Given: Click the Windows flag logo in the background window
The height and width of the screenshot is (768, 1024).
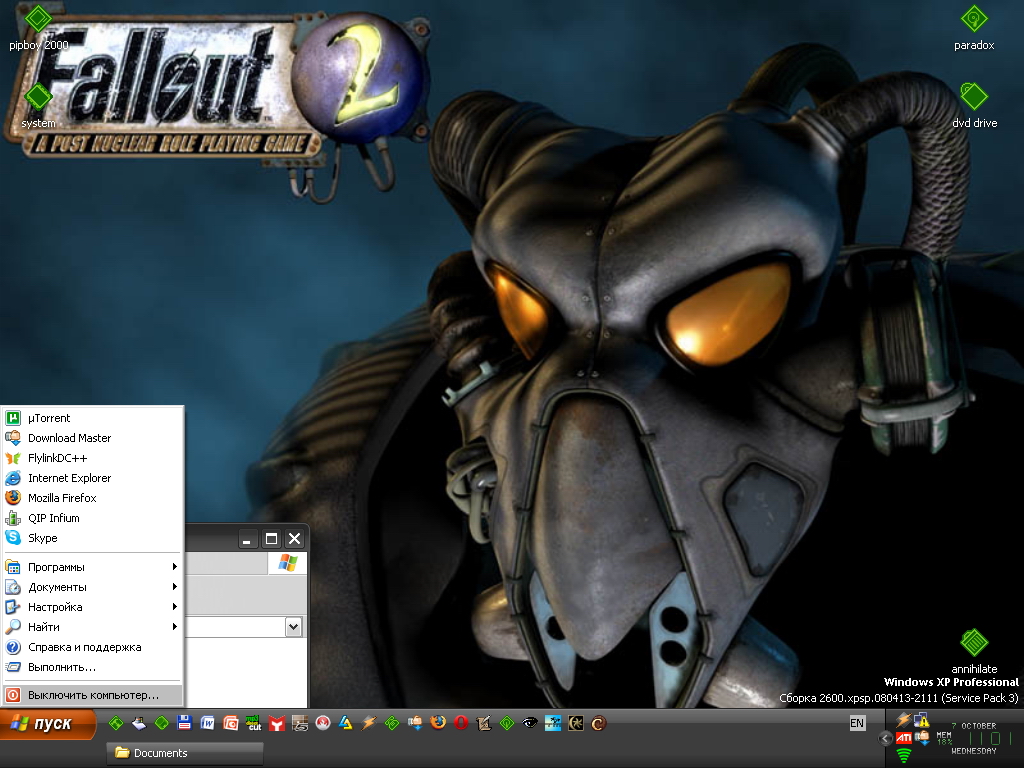Looking at the screenshot, I should (x=287, y=563).
